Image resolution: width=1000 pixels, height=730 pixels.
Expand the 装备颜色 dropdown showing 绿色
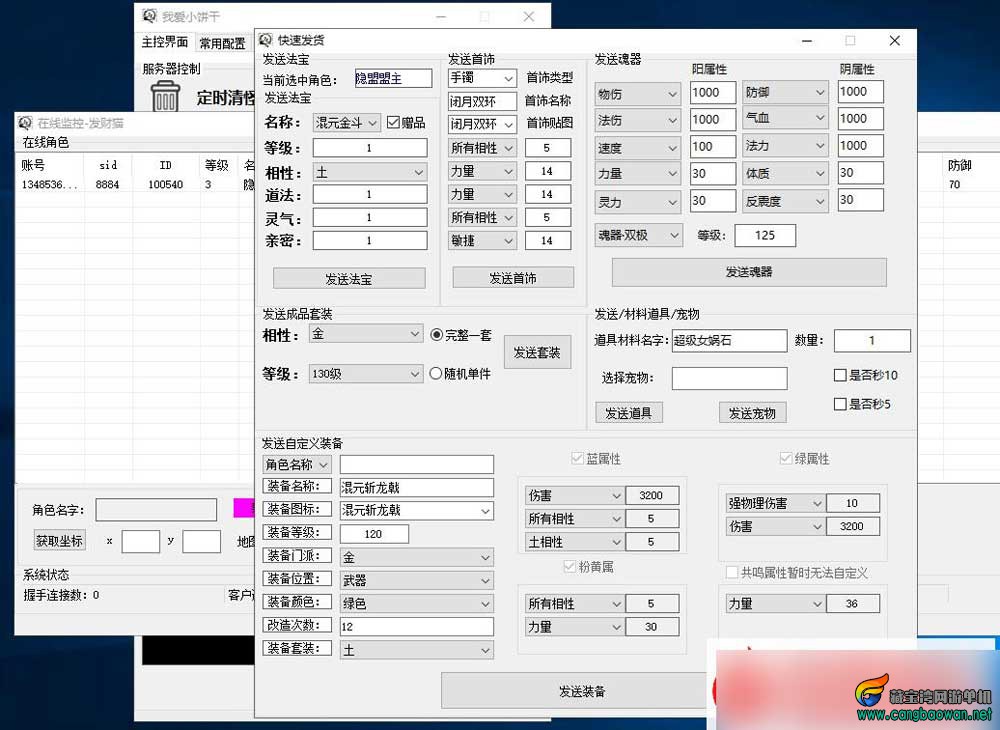tap(416, 603)
